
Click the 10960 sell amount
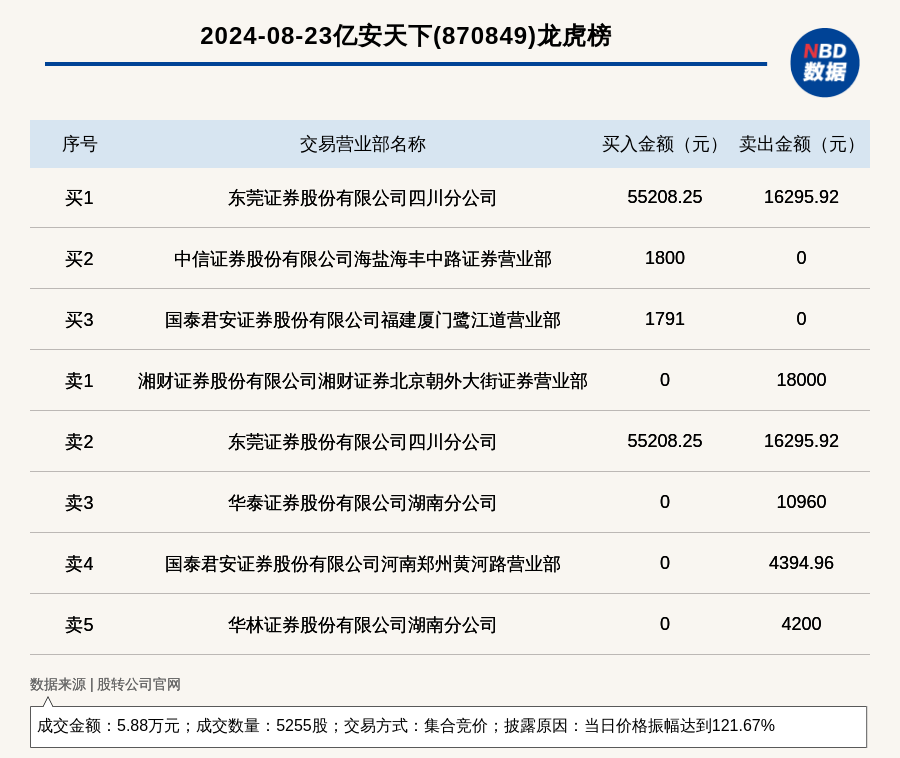[801, 502]
